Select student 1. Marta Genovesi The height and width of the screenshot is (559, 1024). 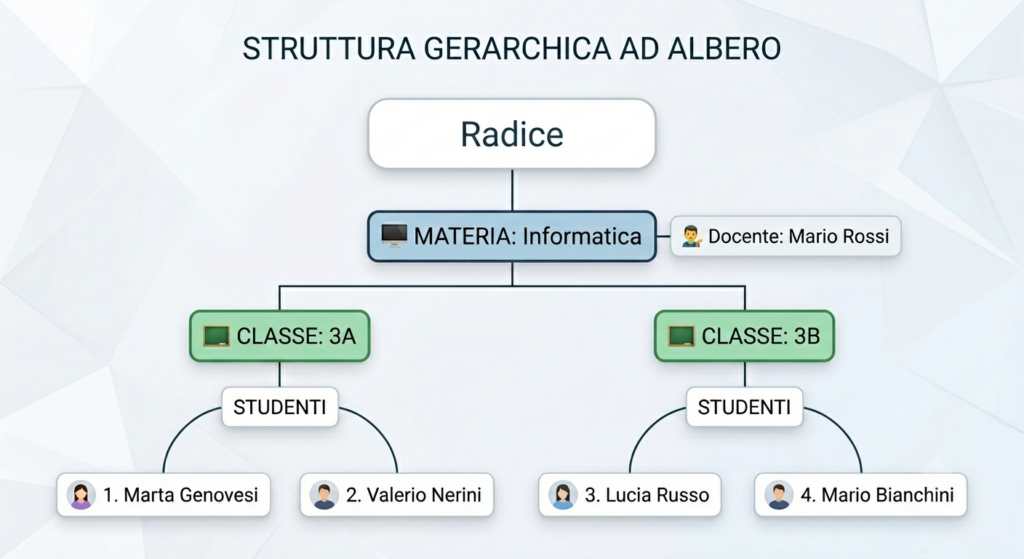163,495
